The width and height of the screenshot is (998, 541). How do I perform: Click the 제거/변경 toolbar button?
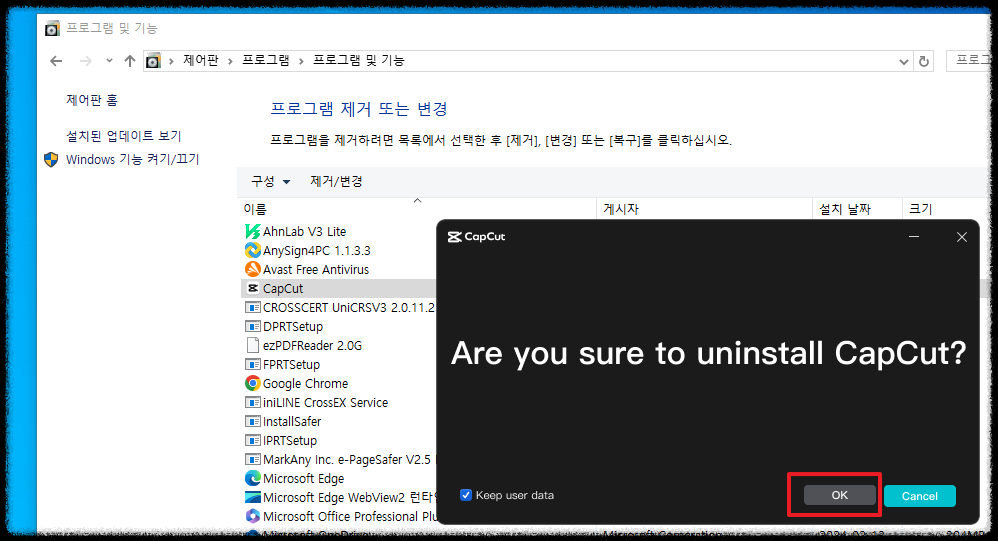click(x=336, y=181)
